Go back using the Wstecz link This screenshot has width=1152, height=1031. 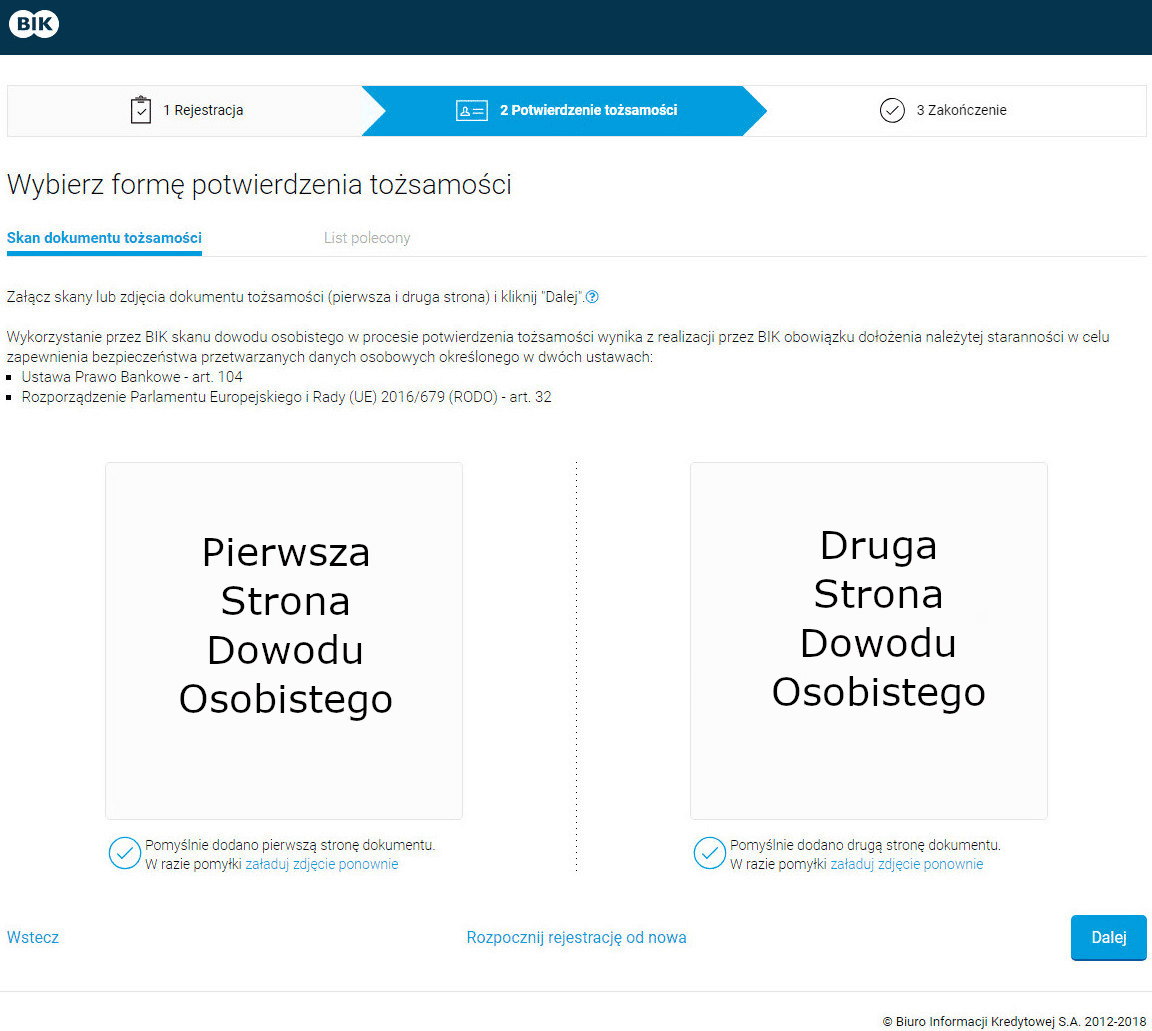tap(33, 938)
